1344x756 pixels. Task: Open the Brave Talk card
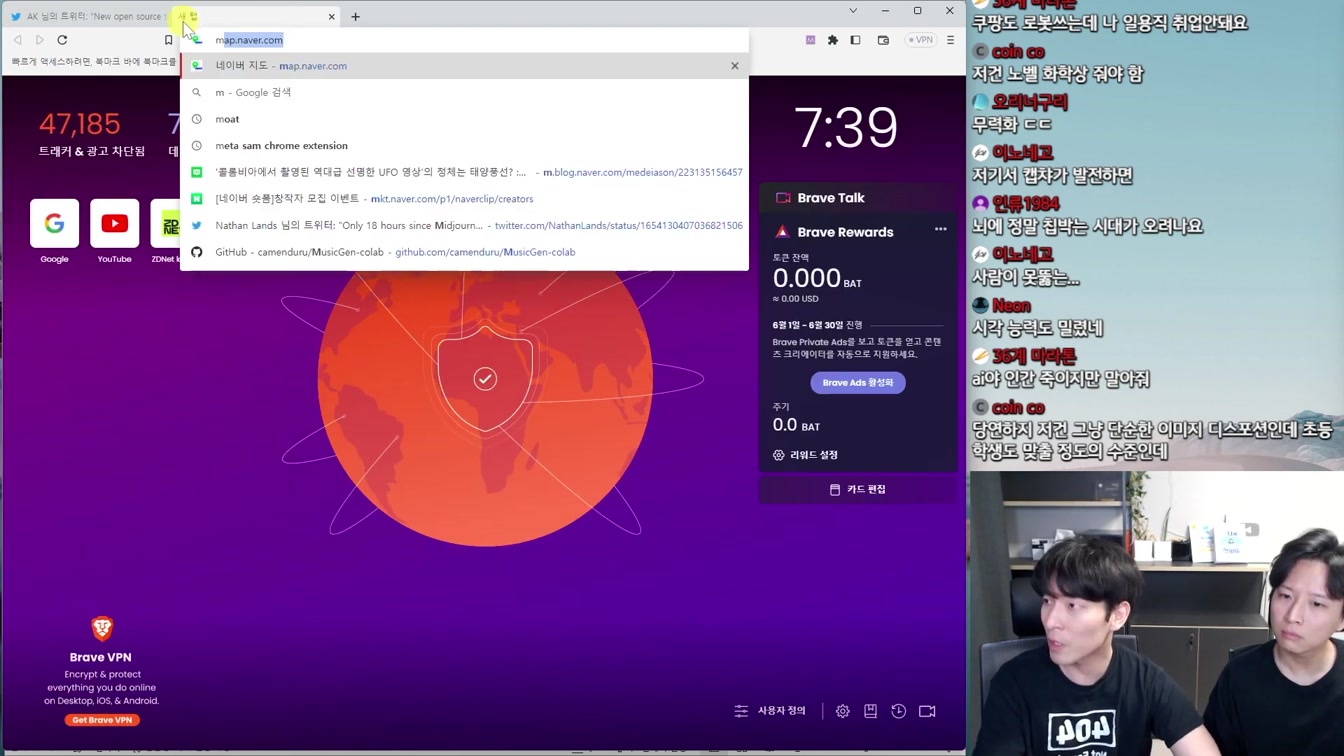[859, 198]
